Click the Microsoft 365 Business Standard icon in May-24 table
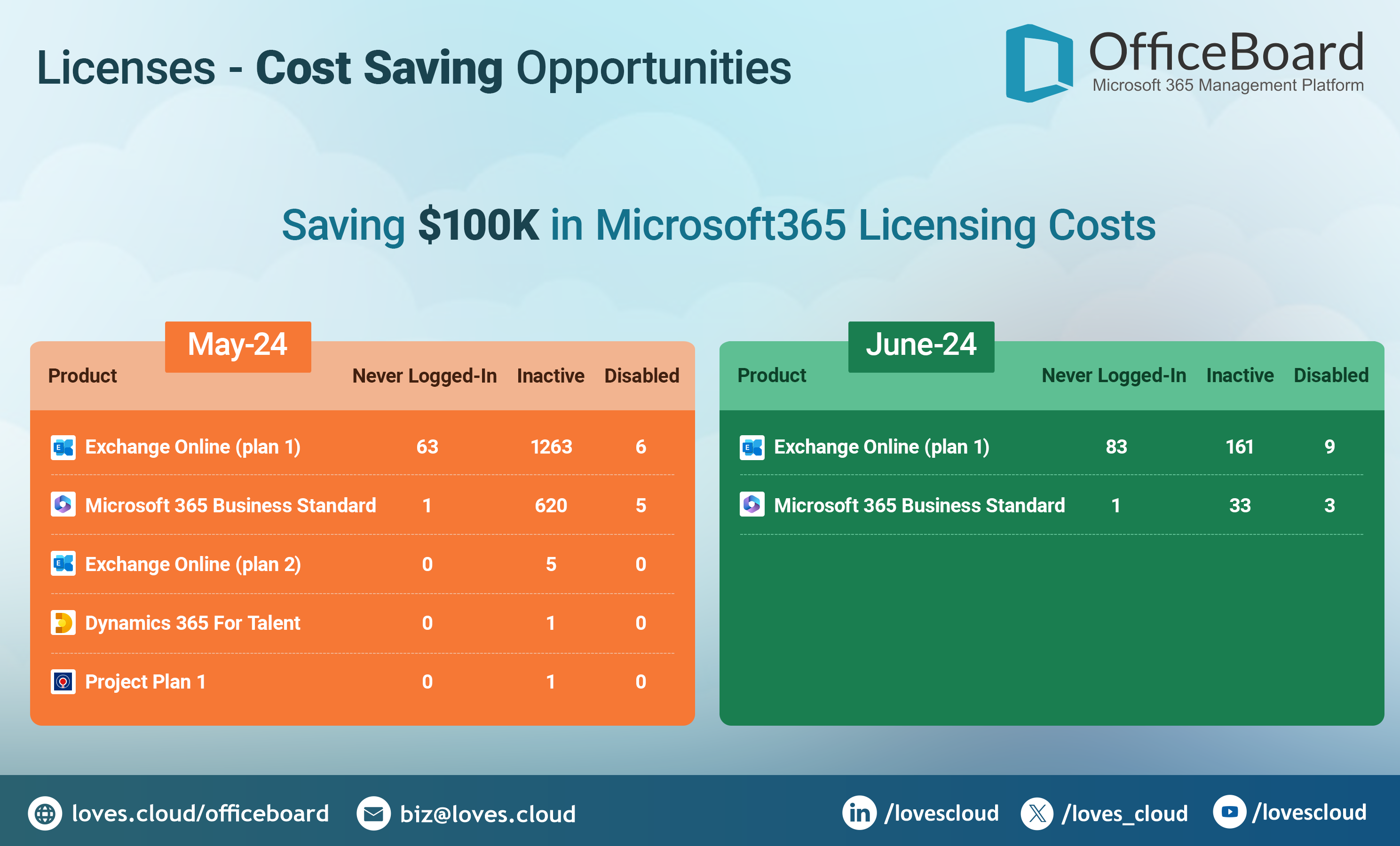 (63, 504)
